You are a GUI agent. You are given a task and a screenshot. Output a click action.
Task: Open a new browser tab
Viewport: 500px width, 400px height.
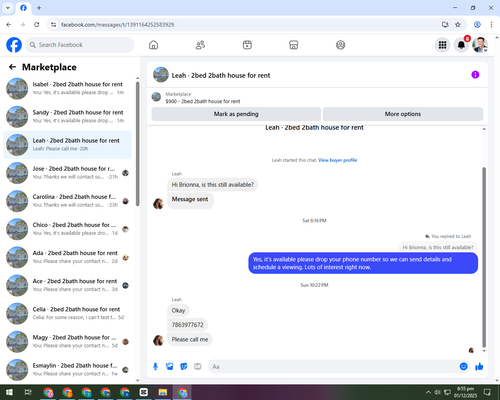tap(39, 8)
